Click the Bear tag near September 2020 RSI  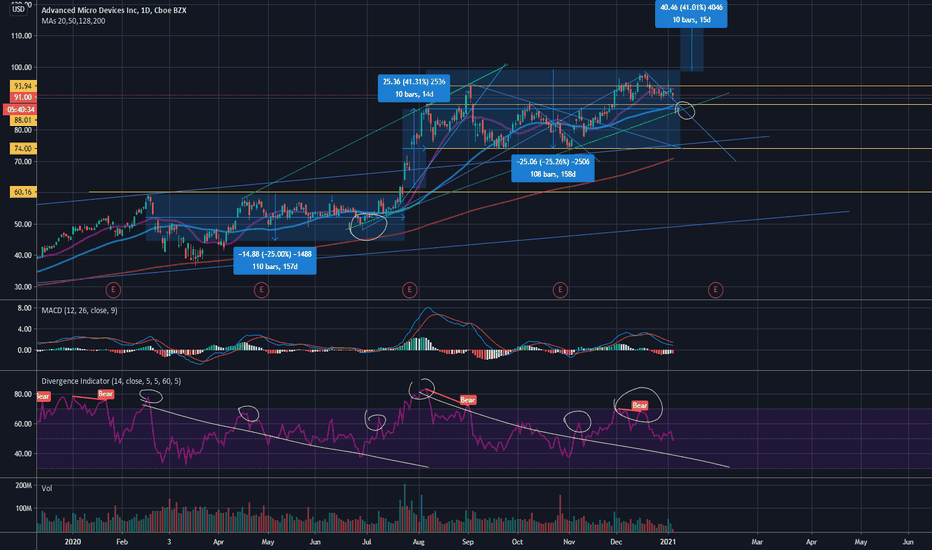point(468,400)
